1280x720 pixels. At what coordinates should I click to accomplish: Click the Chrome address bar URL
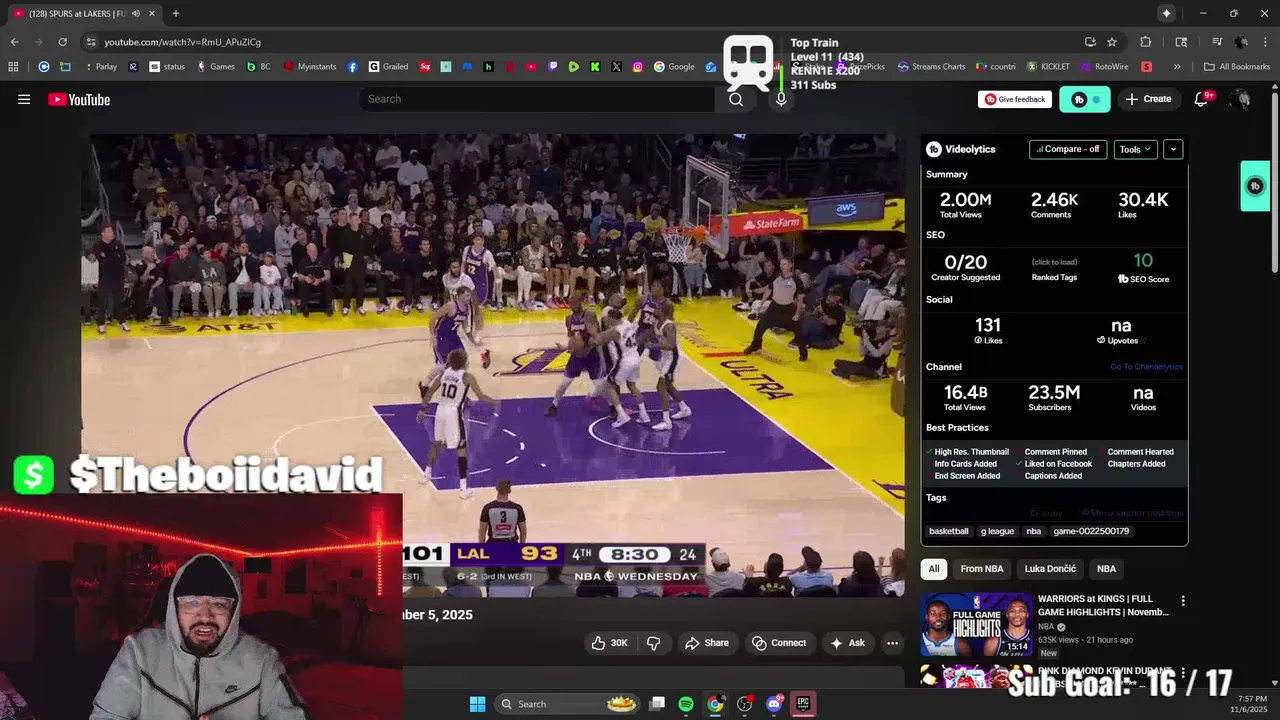[x=182, y=42]
